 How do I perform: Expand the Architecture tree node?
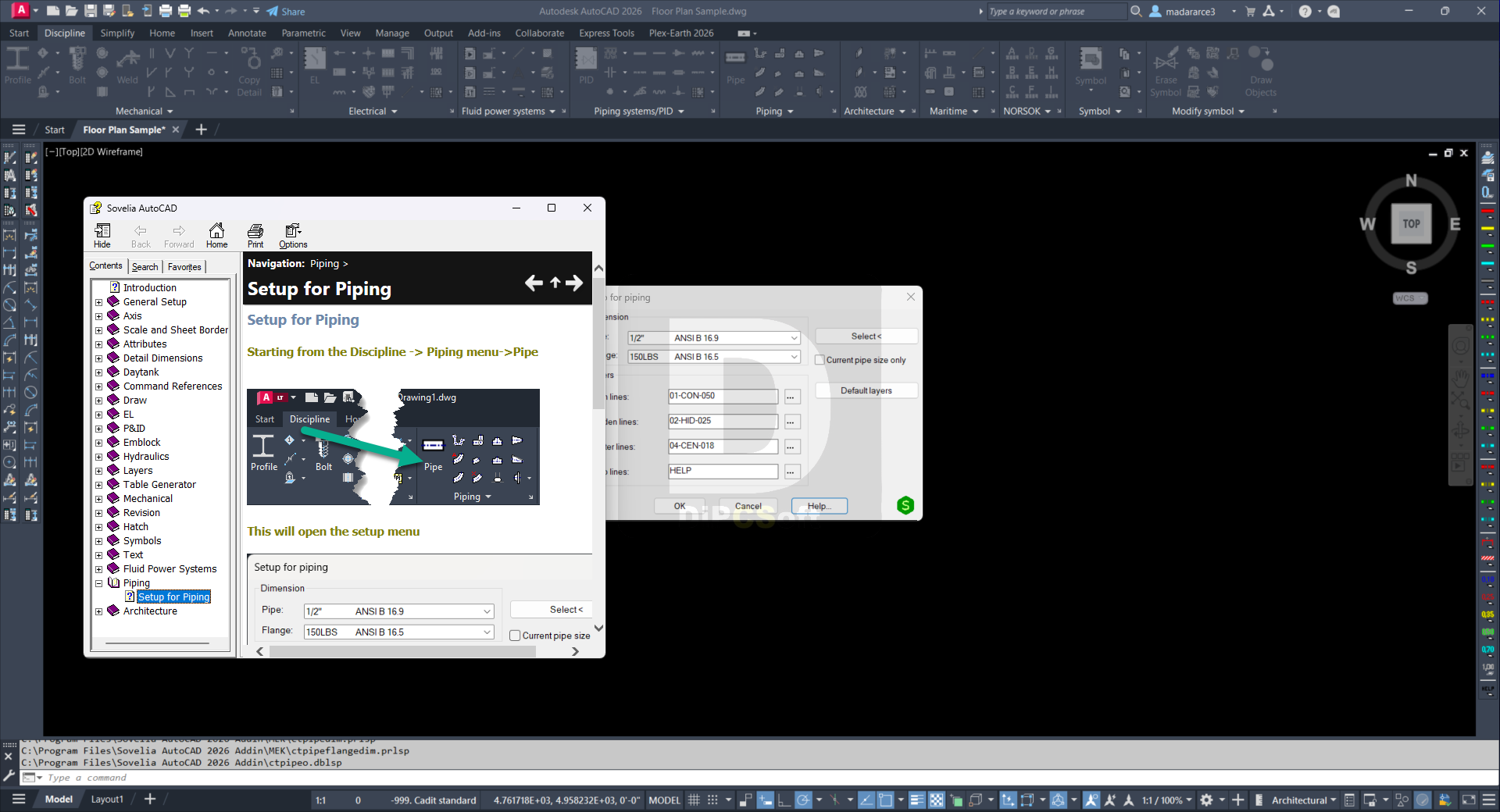tap(99, 611)
